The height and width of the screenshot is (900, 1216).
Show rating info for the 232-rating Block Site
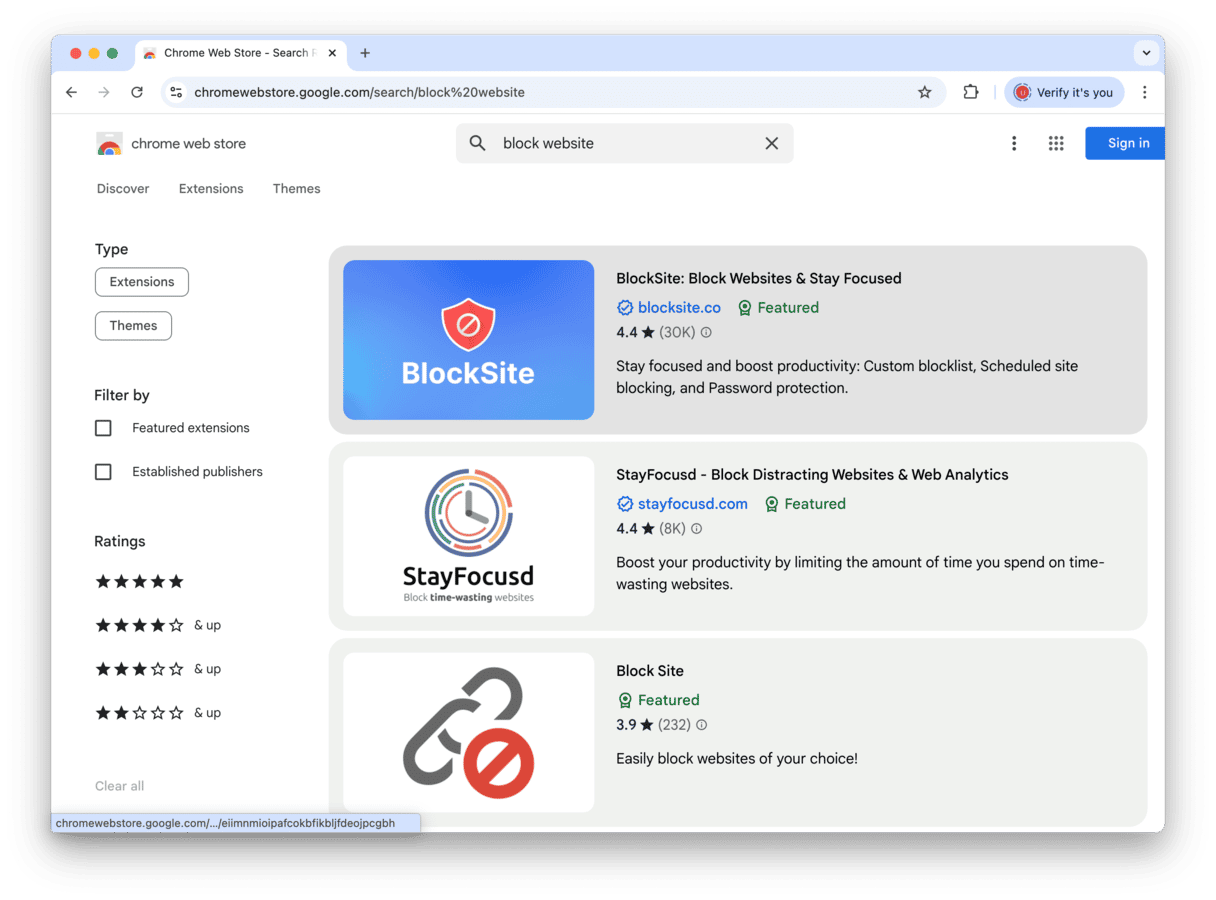pos(702,724)
